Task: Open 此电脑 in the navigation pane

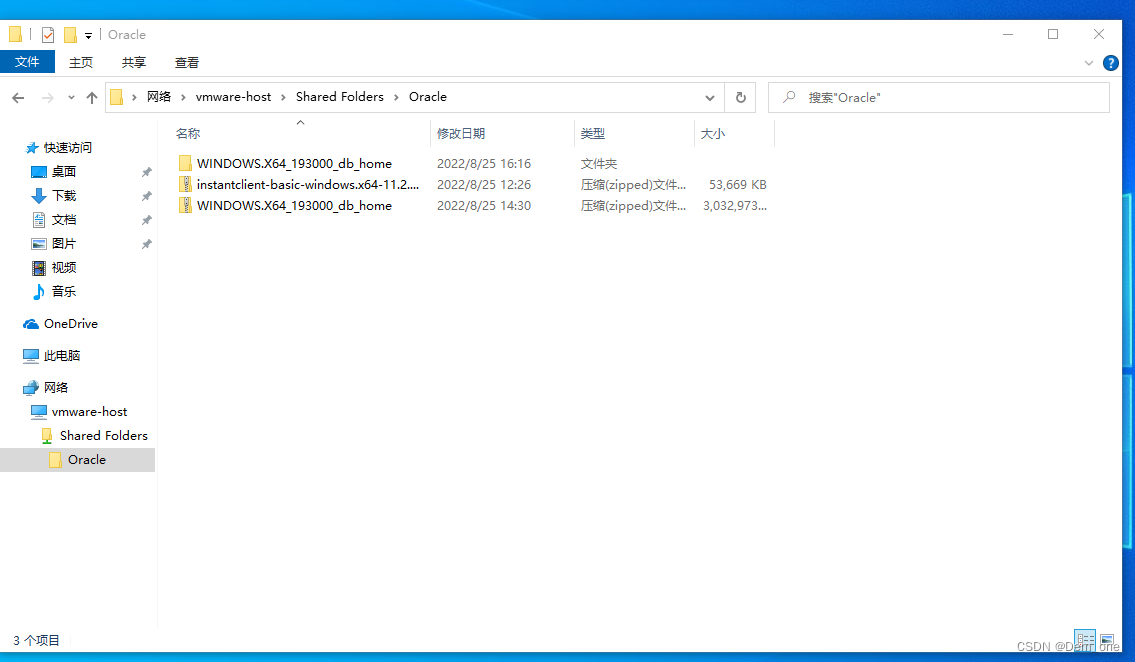Action: (62, 355)
